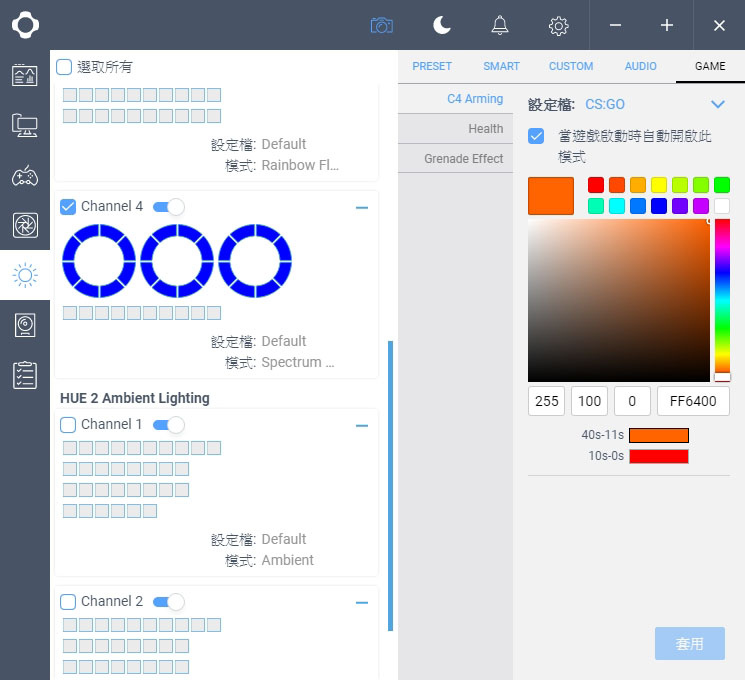Pick the cyan preset color swatch
Image resolution: width=745 pixels, height=680 pixels.
617,206
